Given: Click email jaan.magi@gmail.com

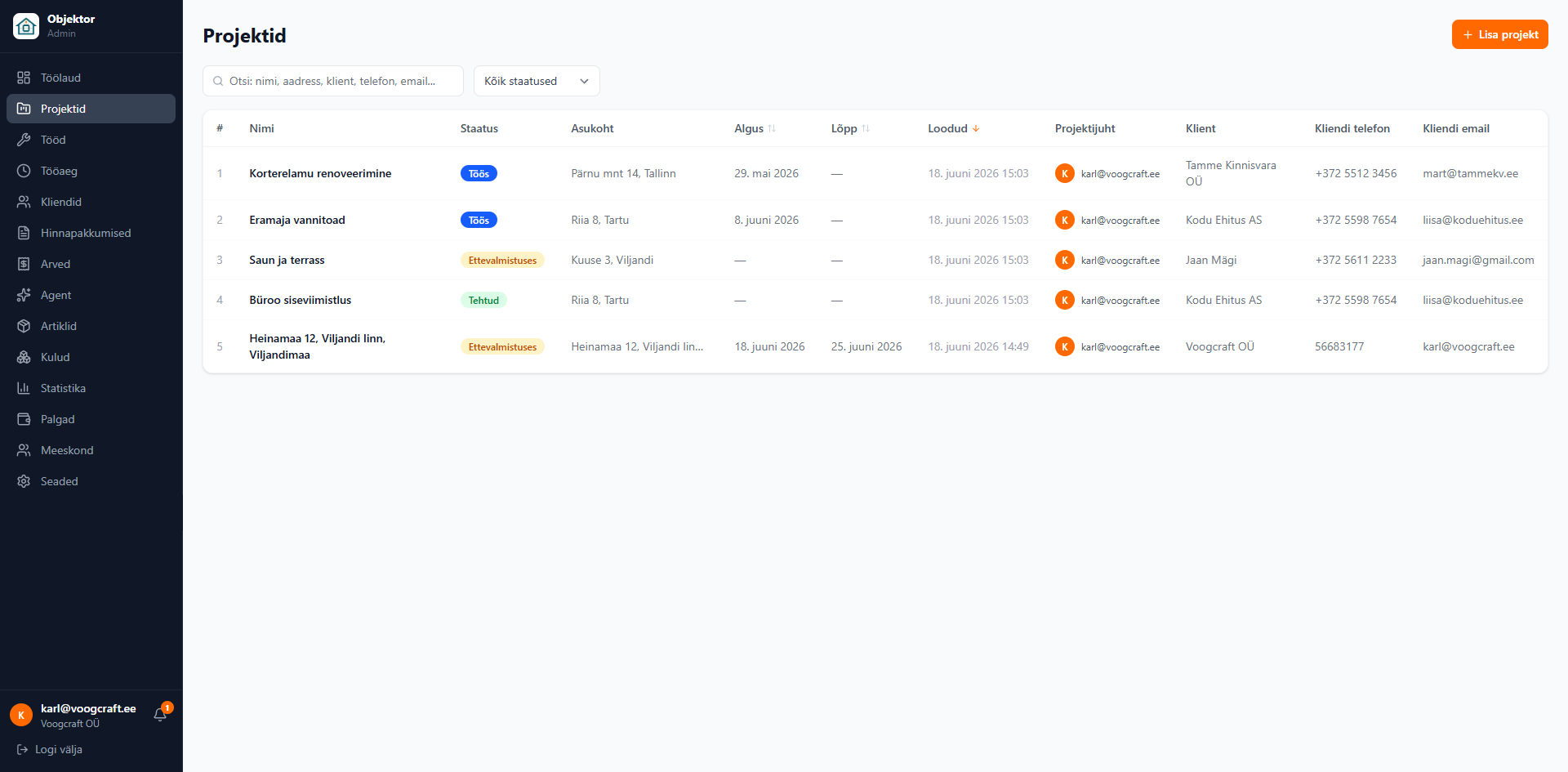Looking at the screenshot, I should (1478, 260).
